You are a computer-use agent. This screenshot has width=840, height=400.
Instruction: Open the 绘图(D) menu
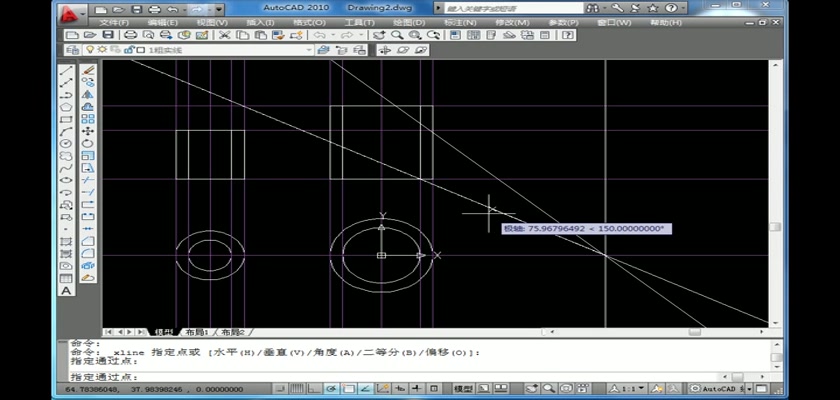tap(410, 22)
